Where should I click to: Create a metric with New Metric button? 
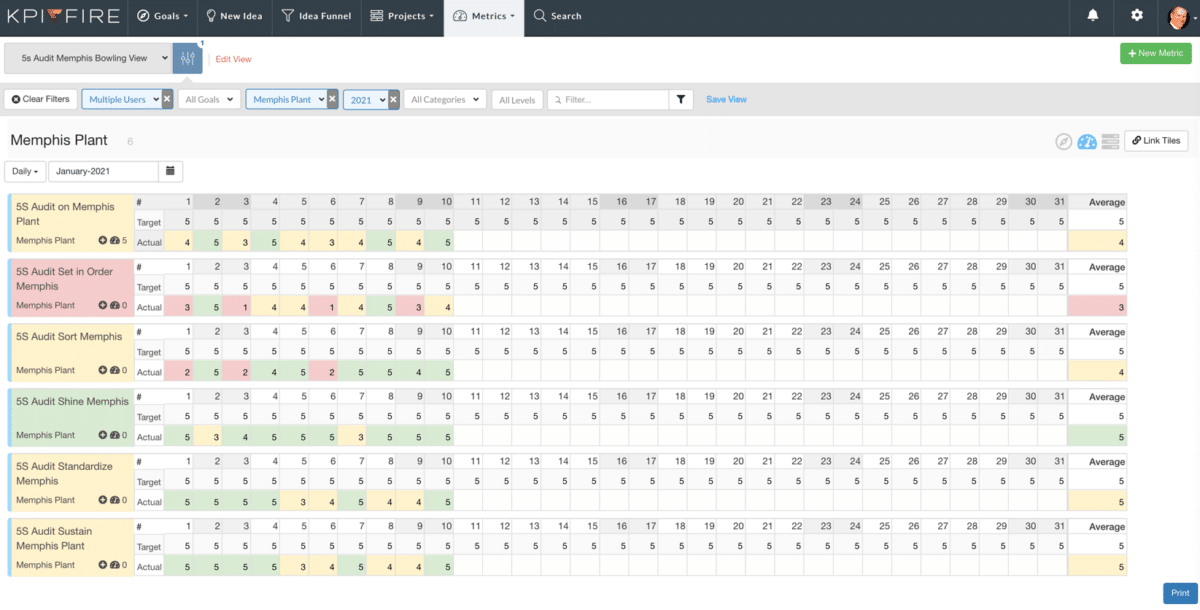pos(1155,53)
